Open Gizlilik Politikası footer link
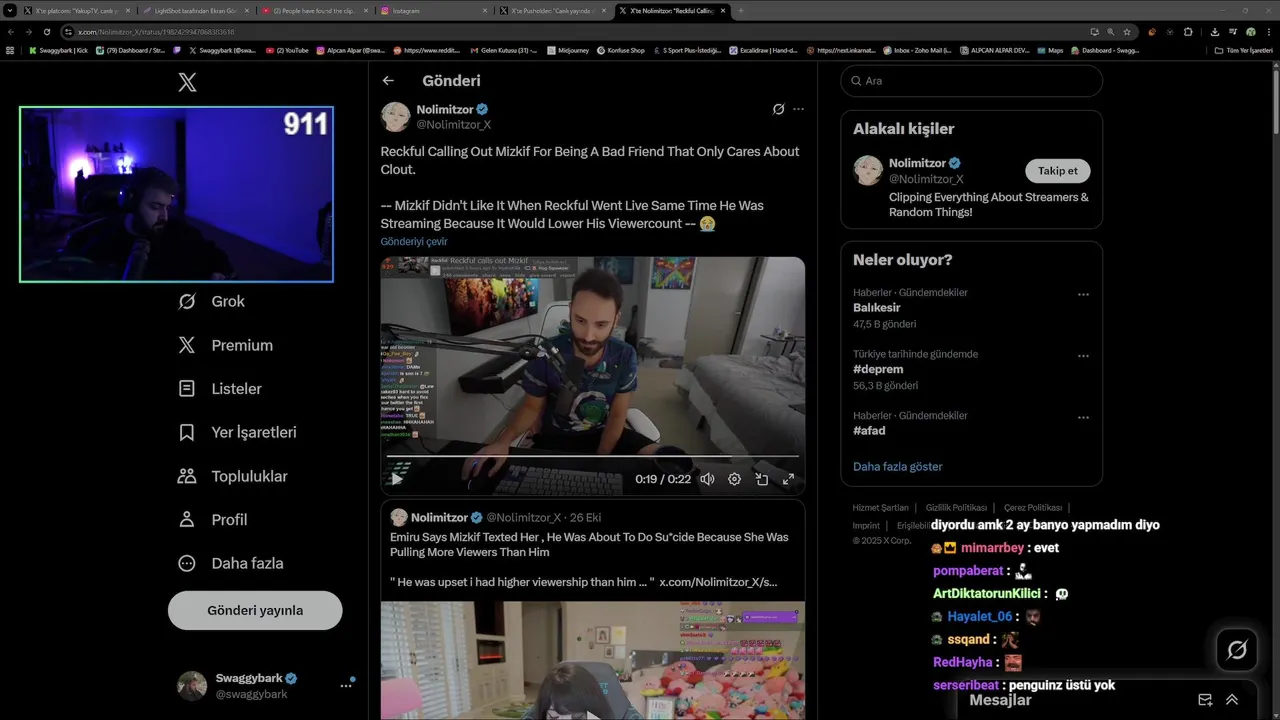The height and width of the screenshot is (720, 1280). point(956,508)
